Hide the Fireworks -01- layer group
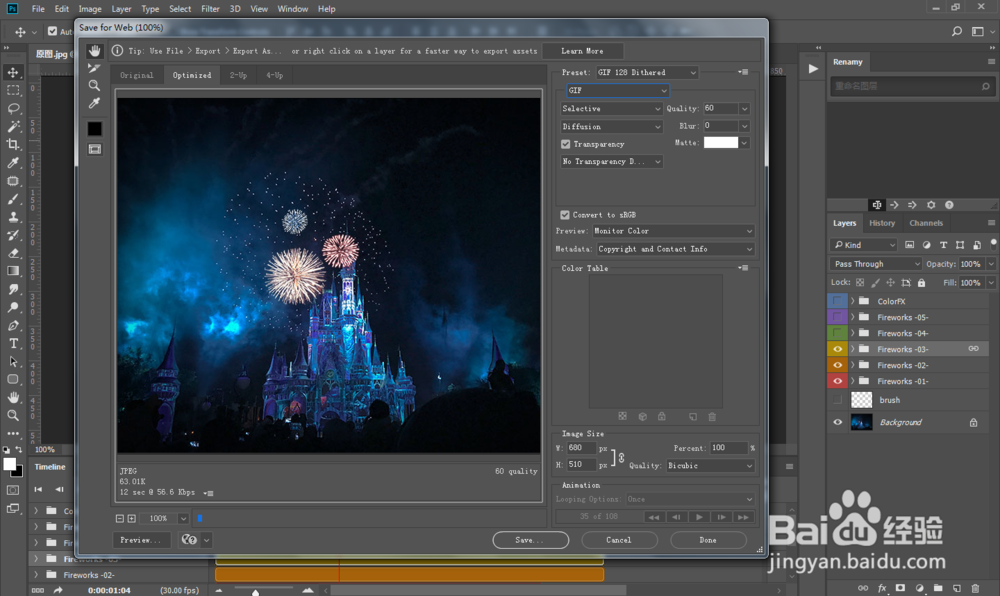The image size is (1000, 596). coord(837,381)
